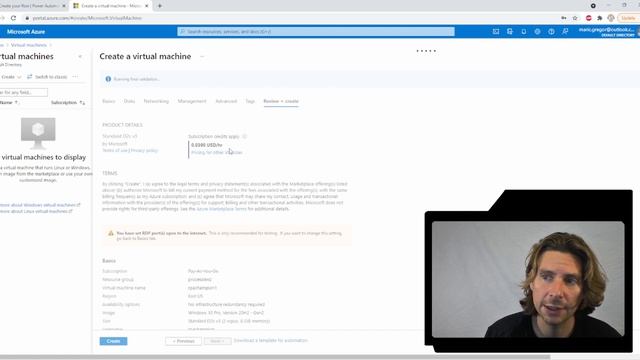
Task: Select the Power Automate browser tab
Action: click(x=33, y=6)
